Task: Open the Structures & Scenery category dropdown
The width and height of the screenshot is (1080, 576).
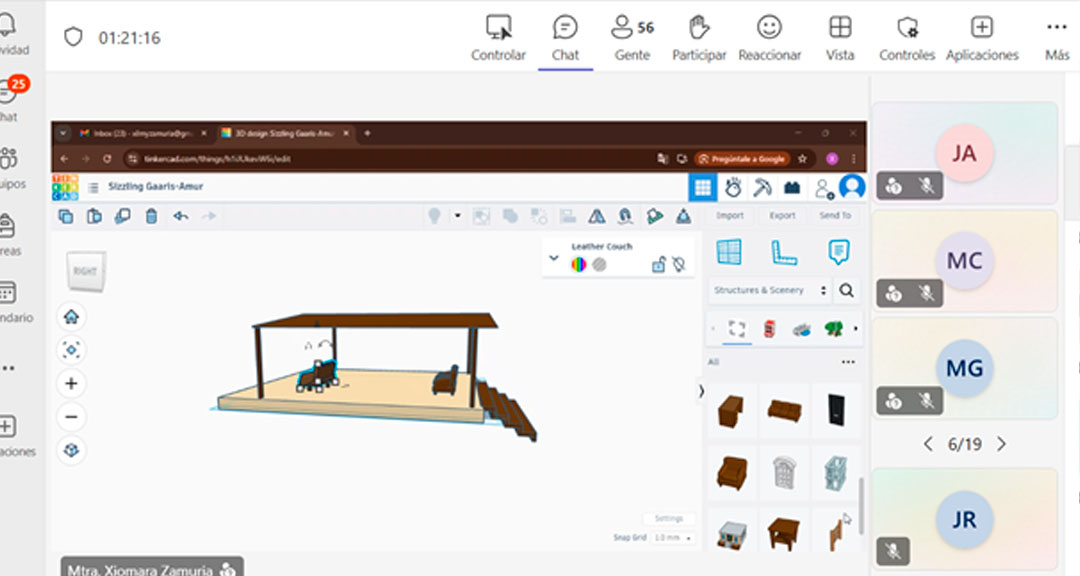Action: (769, 290)
